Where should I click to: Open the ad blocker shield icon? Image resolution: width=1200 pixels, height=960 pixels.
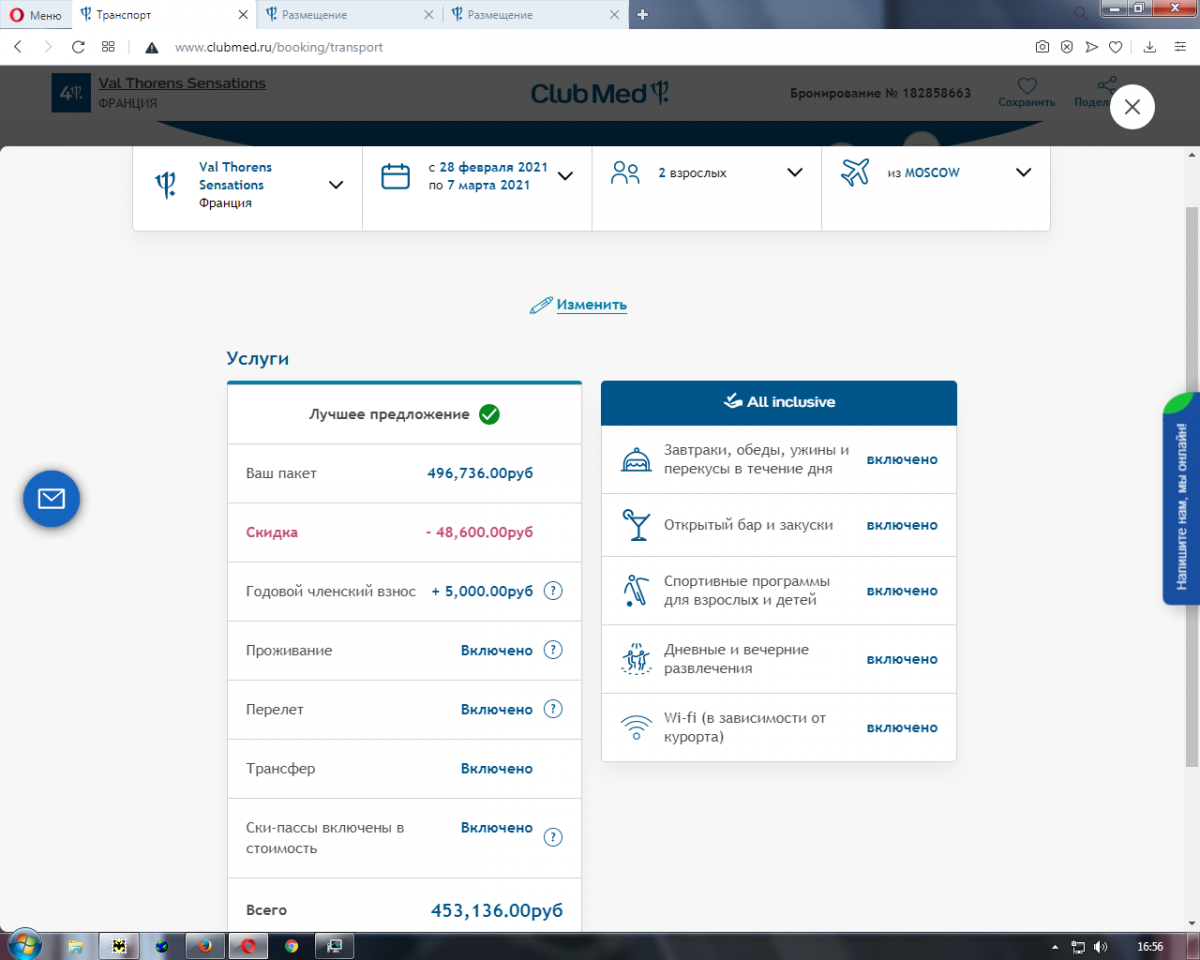point(1067,47)
